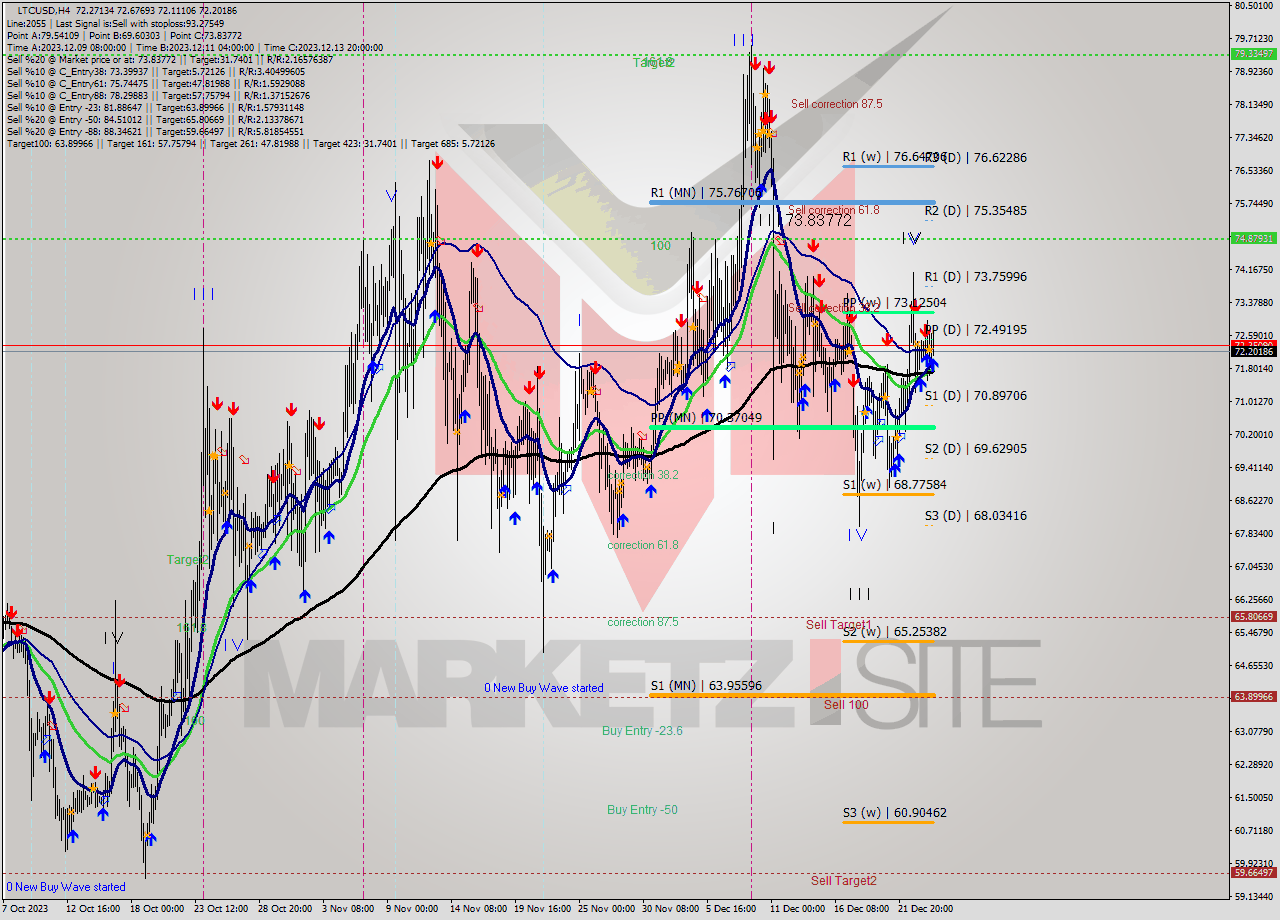This screenshot has width=1280, height=920.
Task: Click the 'Sell correction 61.8' label
Action: click(x=834, y=210)
